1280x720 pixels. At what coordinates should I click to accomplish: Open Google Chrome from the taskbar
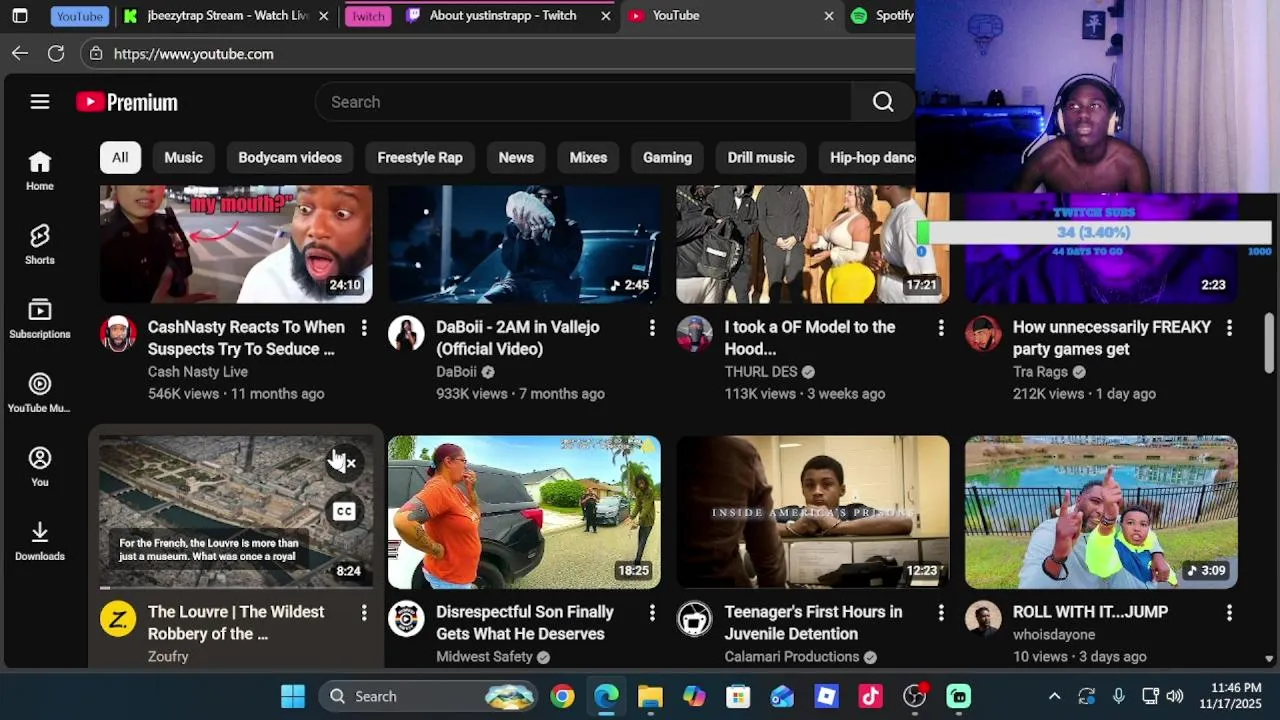pyautogui.click(x=563, y=696)
